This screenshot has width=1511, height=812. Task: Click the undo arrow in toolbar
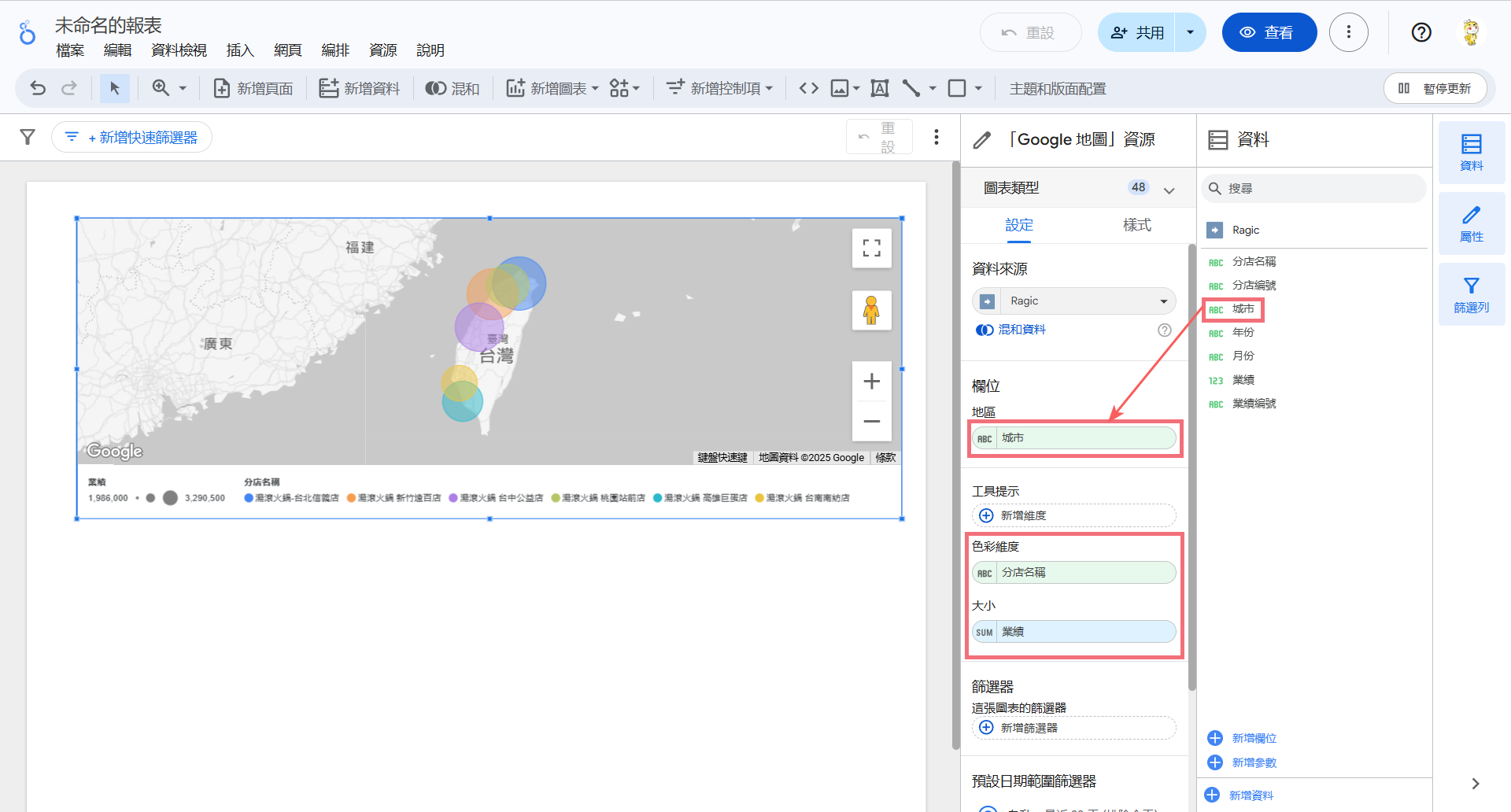[x=38, y=88]
